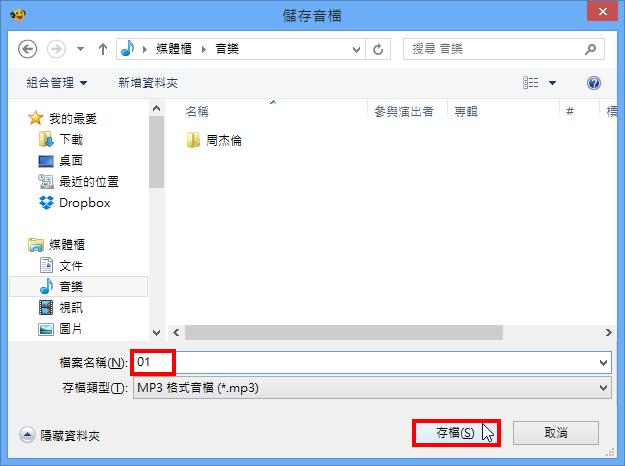Image resolution: width=625 pixels, height=466 pixels.
Task: Open 桌面 from the navigation pane
Action: tap(61, 161)
